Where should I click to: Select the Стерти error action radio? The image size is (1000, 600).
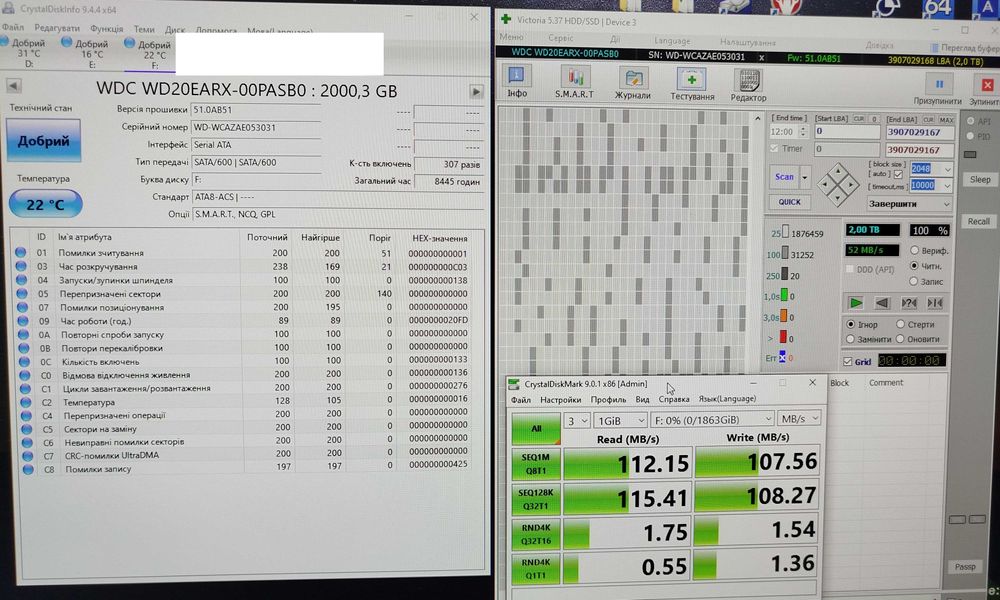(901, 324)
